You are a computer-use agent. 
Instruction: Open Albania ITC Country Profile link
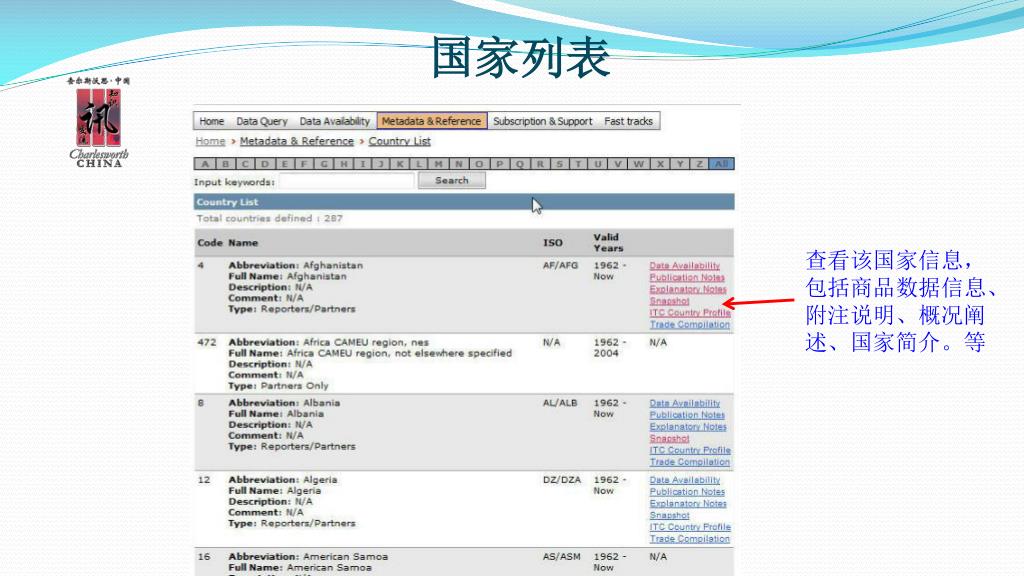(690, 451)
